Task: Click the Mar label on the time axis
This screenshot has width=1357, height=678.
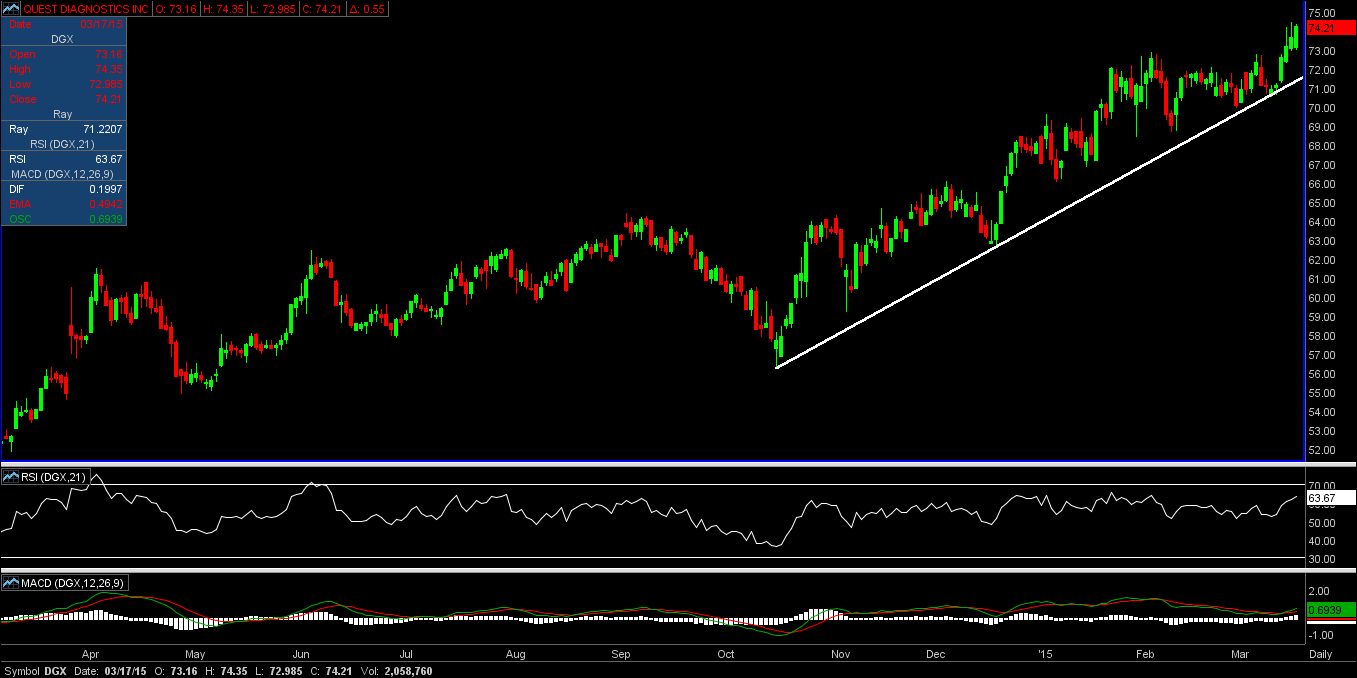Action: click(1242, 654)
